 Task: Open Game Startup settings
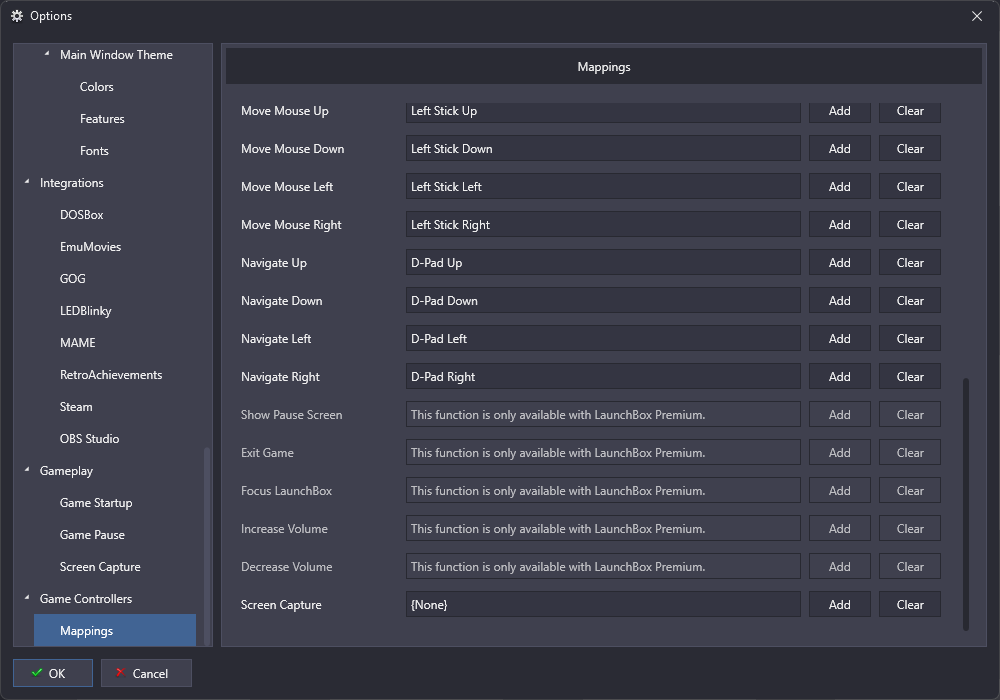tap(96, 502)
